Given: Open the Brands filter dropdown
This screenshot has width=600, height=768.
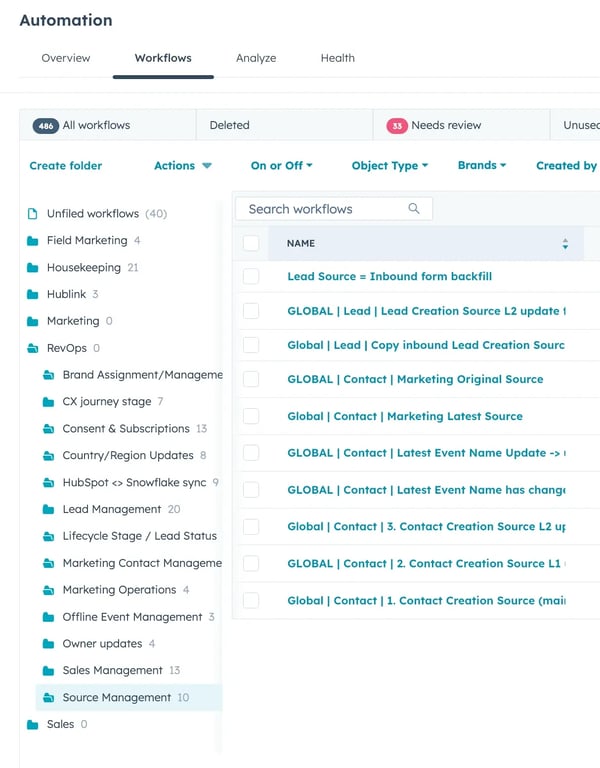Looking at the screenshot, I should 482,165.
